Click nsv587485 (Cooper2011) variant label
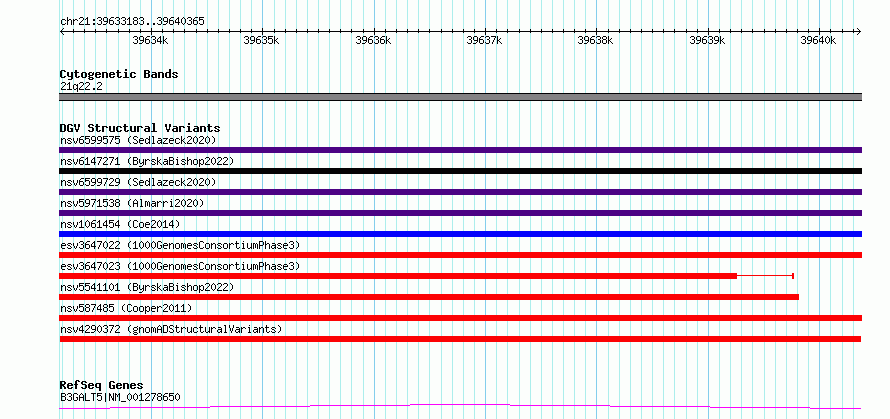This screenshot has width=890, height=419. point(126,308)
